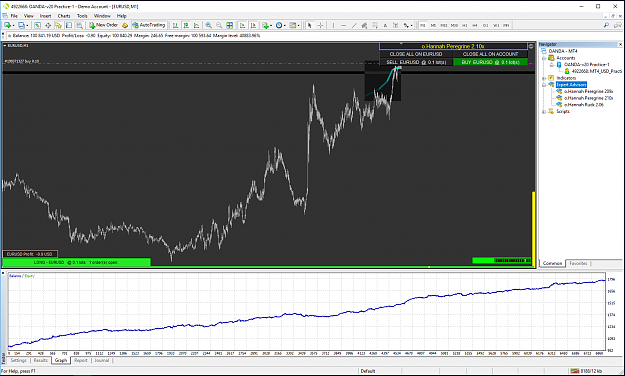The image size is (625, 376).
Task: Select the Text Label tool
Action: tap(395, 25)
